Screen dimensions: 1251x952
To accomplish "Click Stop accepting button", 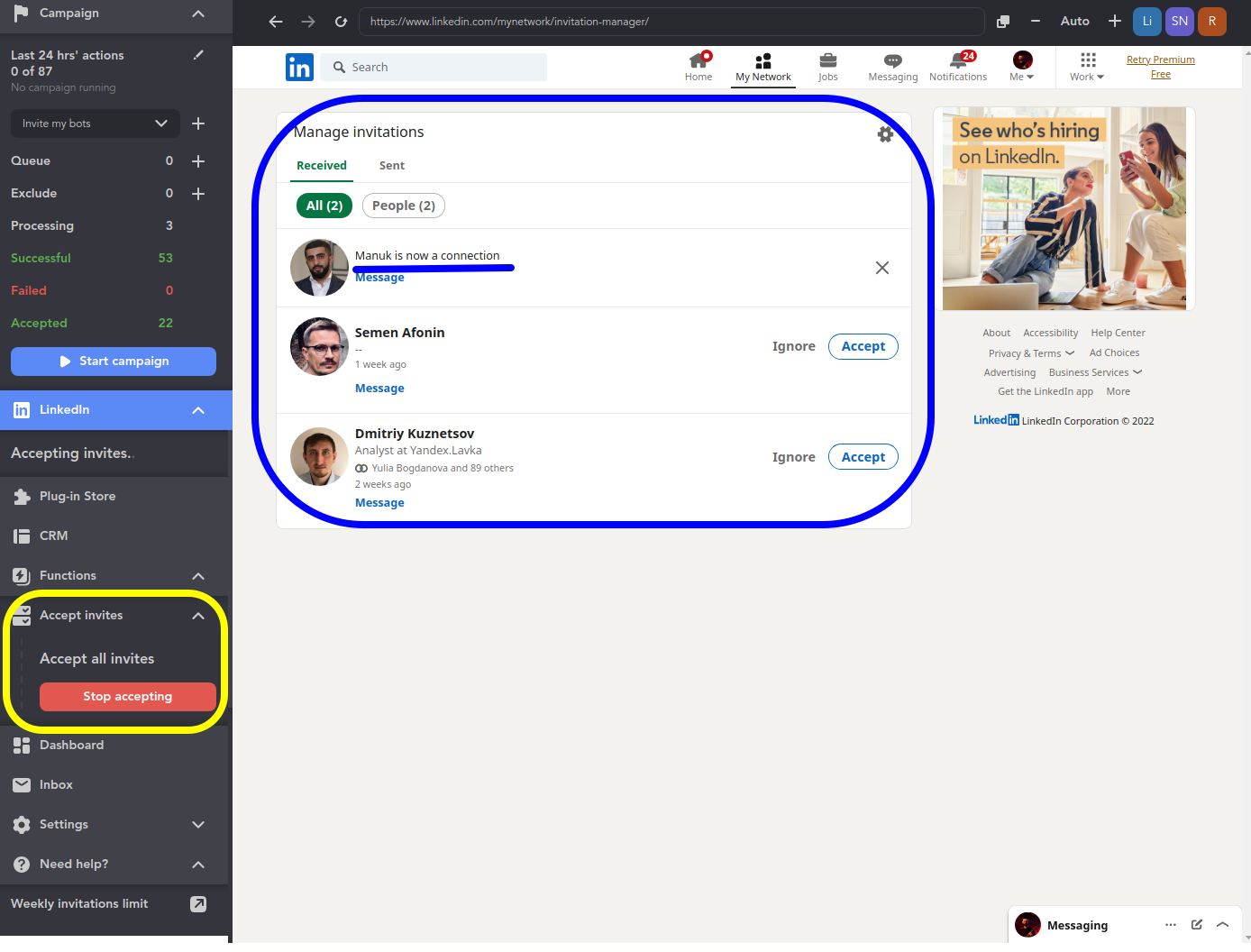I will (x=128, y=697).
